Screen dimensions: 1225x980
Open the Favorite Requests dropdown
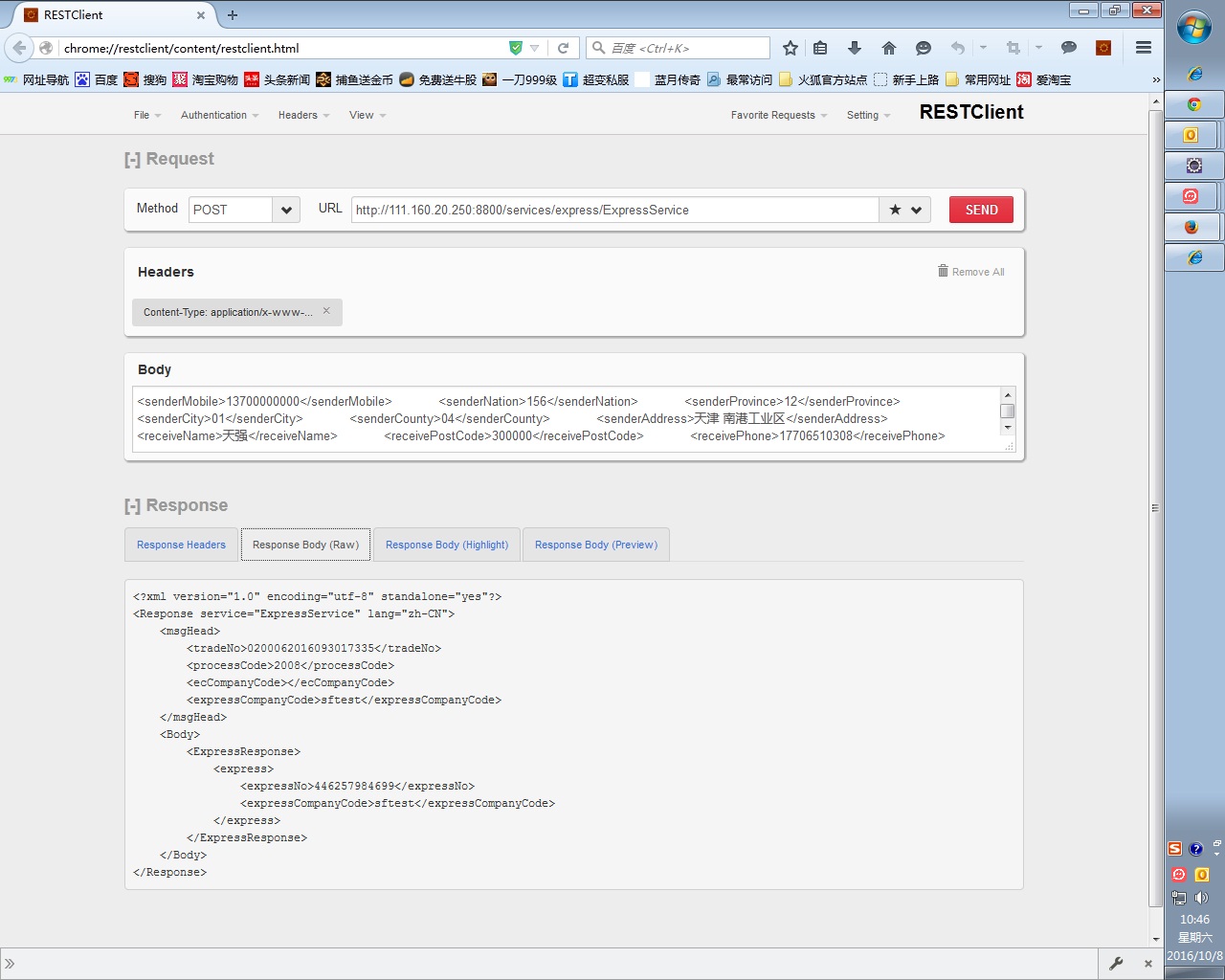[x=779, y=115]
